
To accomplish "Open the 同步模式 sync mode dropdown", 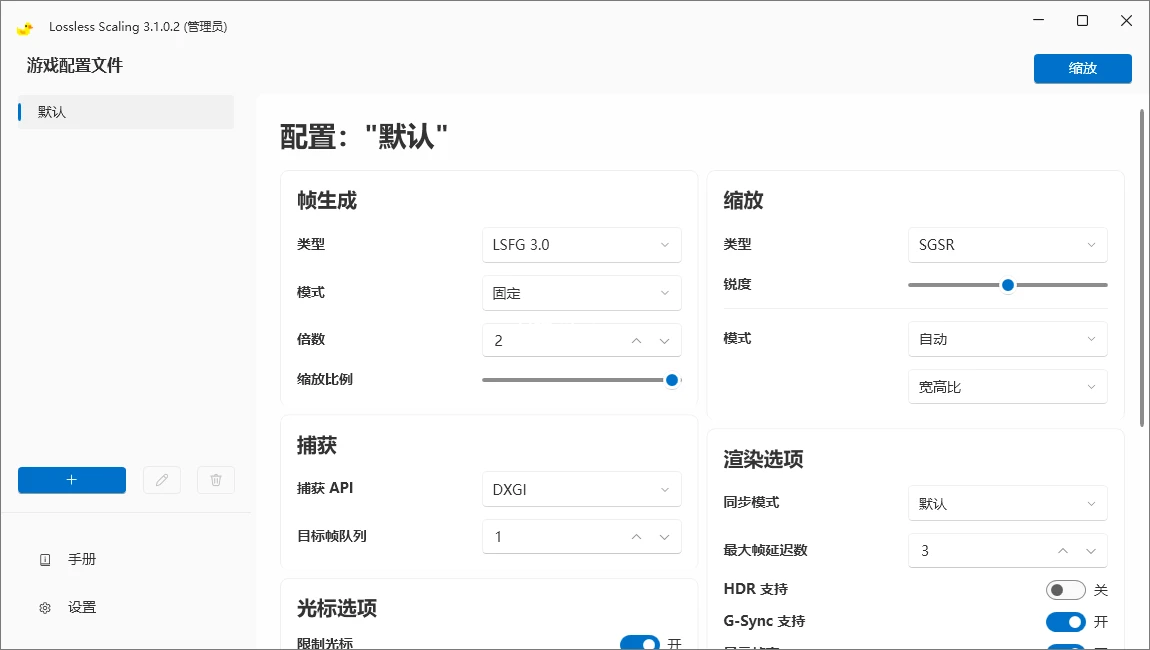I will (x=1008, y=503).
